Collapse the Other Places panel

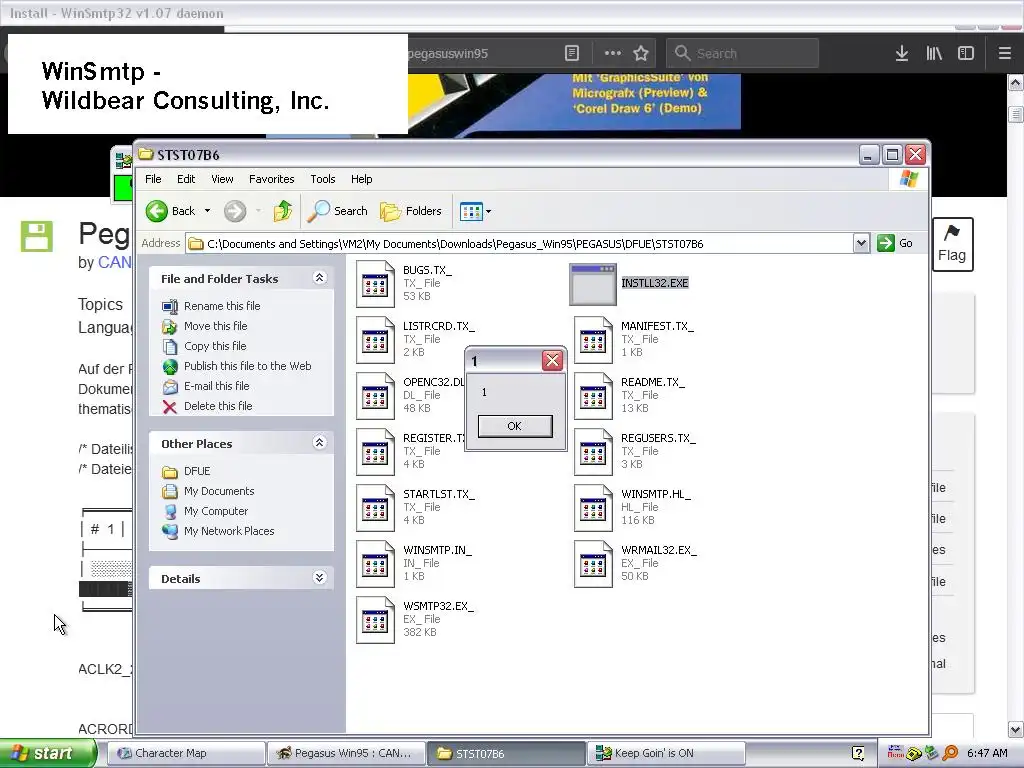[319, 443]
